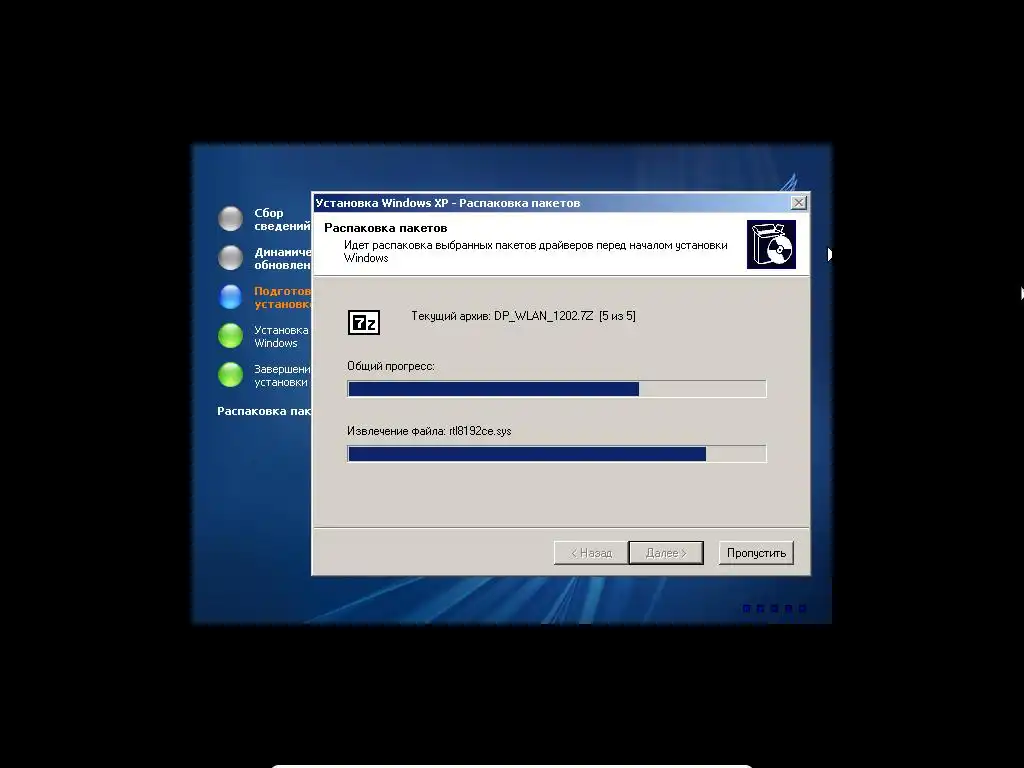The width and height of the screenshot is (1024, 768).
Task: Click the gray Сбор сведений step bullet
Action: click(x=231, y=219)
